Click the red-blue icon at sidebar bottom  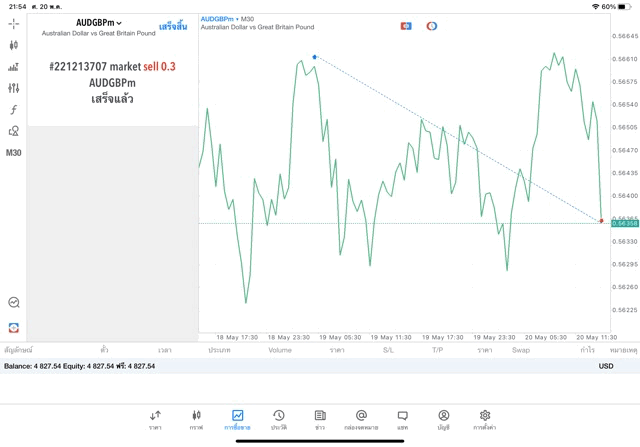click(x=13, y=328)
